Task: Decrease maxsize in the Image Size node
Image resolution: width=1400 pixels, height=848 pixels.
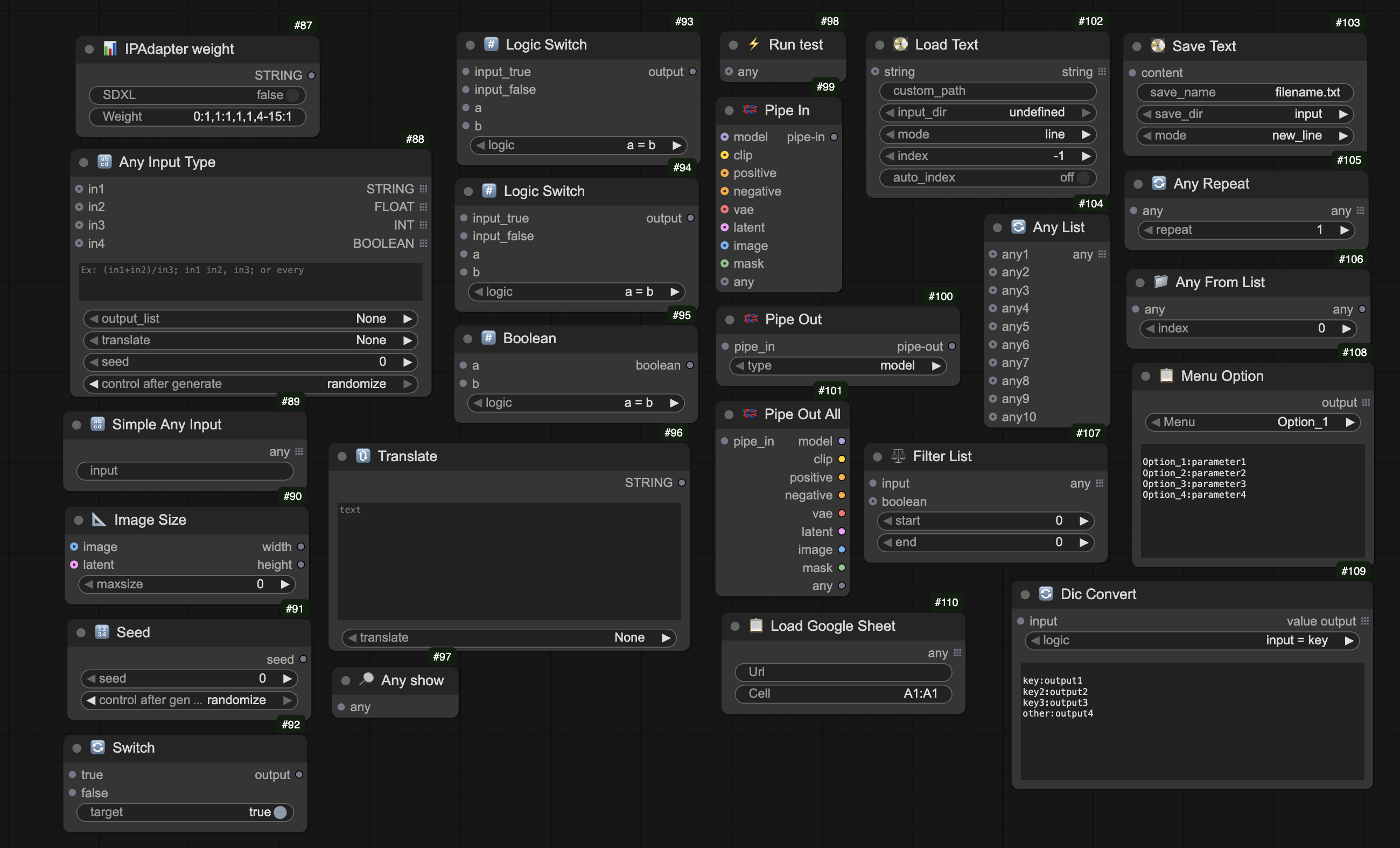Action: 89,583
